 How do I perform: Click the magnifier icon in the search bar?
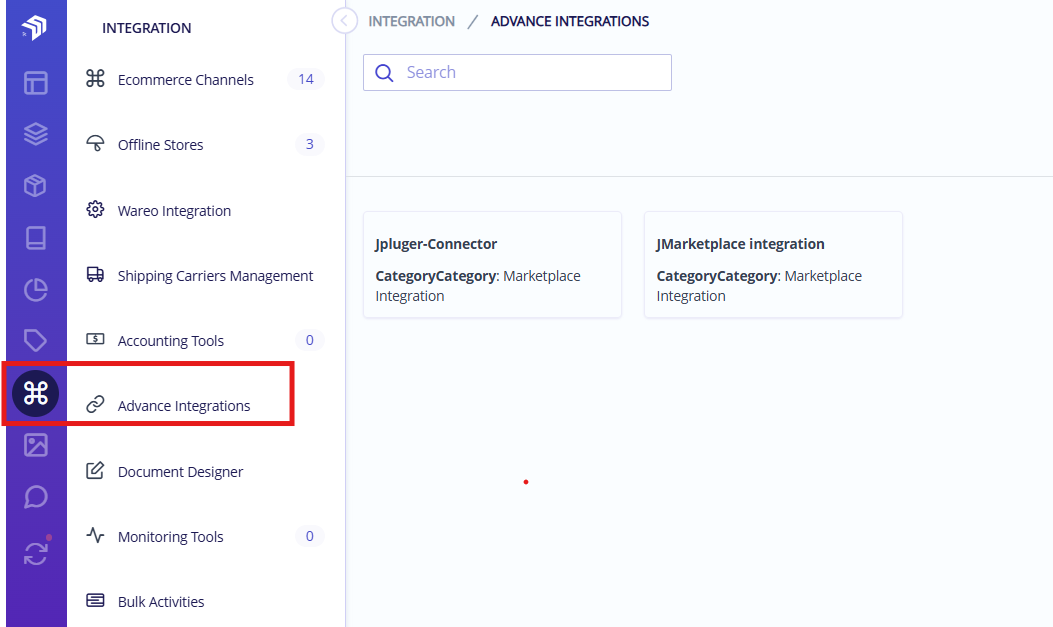click(x=385, y=72)
